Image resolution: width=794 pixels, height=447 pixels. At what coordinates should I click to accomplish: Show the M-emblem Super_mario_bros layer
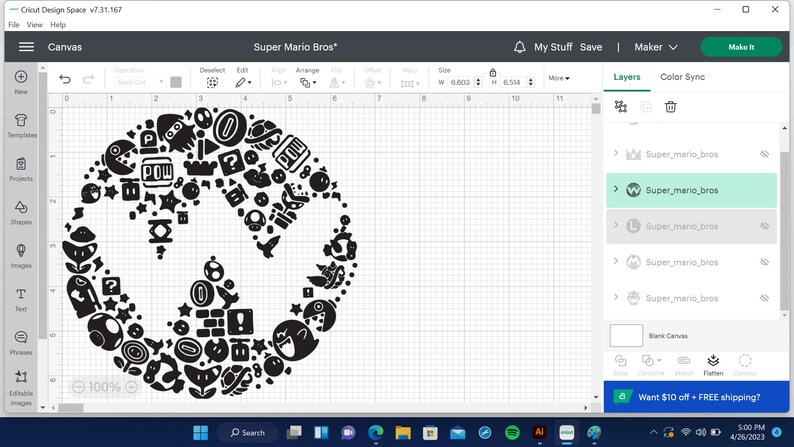point(765,262)
